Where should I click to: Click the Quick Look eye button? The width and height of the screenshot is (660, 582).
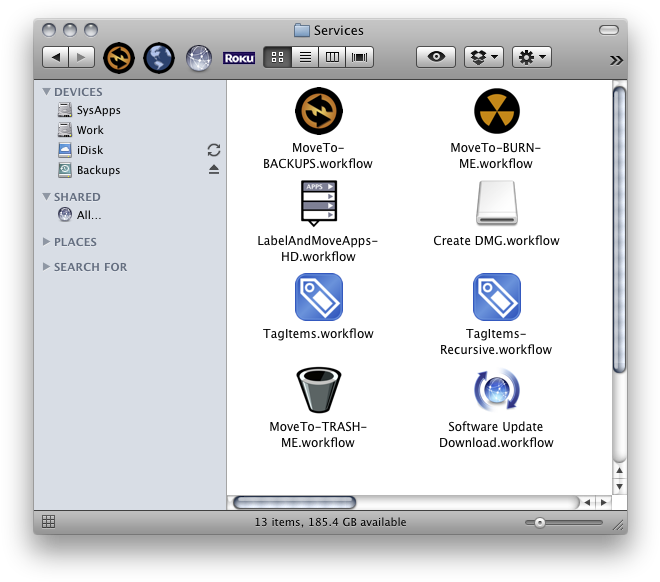pyautogui.click(x=436, y=58)
